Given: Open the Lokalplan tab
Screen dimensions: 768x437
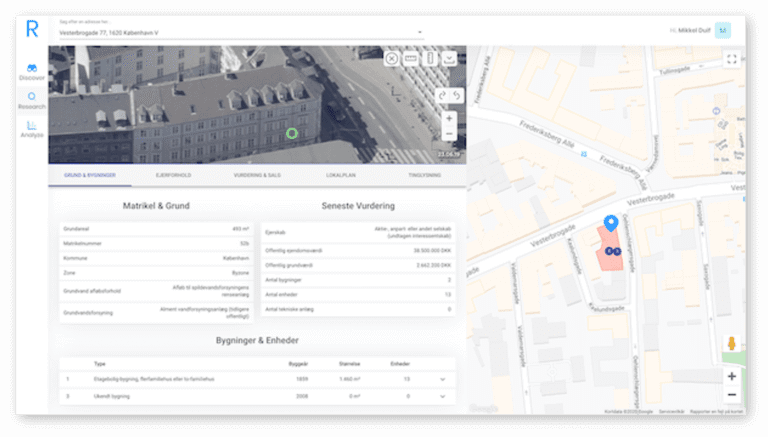Looking at the screenshot, I should click(341, 175).
